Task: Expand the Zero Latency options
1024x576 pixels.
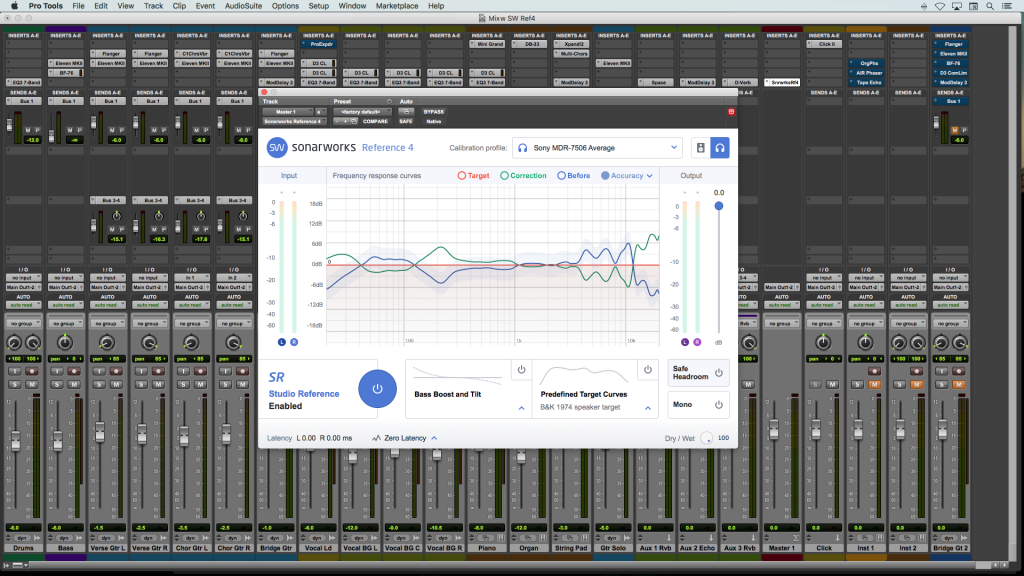Action: [x=404, y=438]
